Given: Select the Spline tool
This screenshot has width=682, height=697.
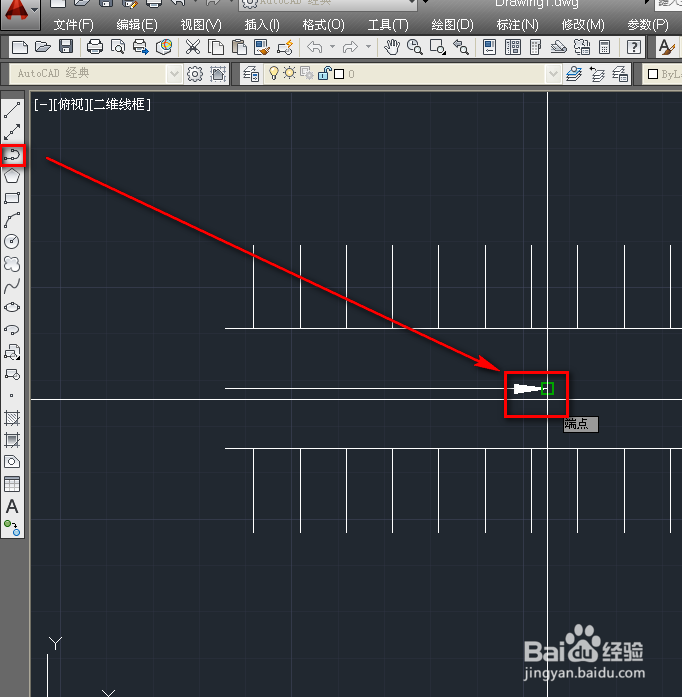Looking at the screenshot, I should [12, 286].
